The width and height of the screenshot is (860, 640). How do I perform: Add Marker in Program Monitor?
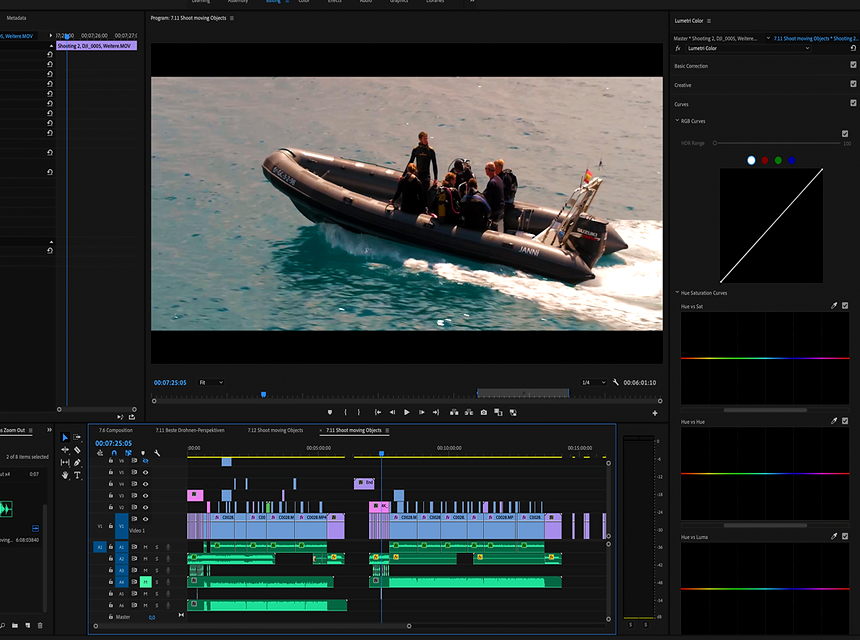[330, 412]
